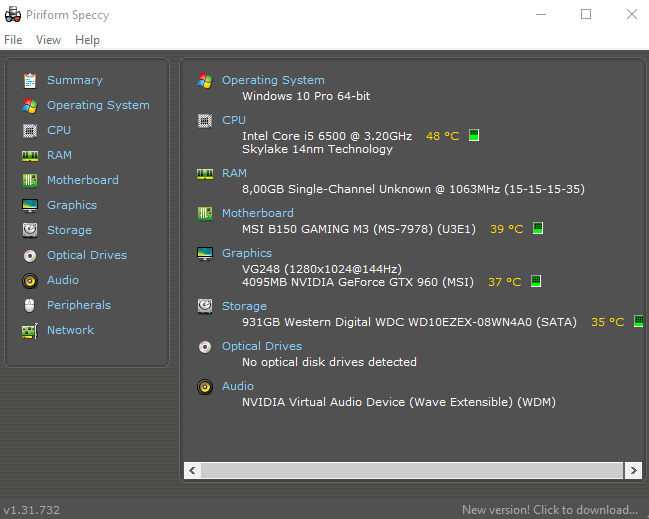Click the Operating System heading link in summary
Image resolution: width=649 pixels, height=519 pixels.
pyautogui.click(x=273, y=80)
